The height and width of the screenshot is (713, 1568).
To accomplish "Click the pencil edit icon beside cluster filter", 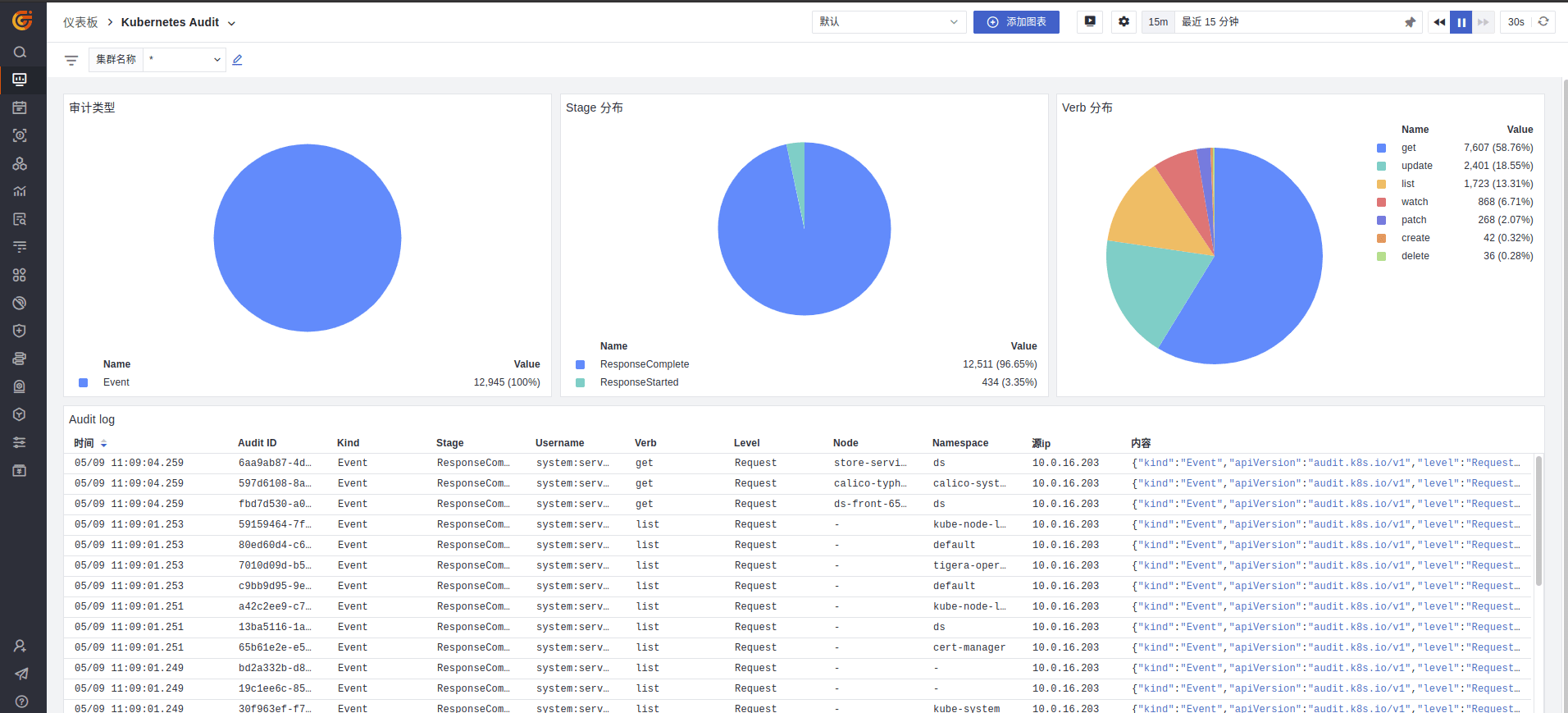I will 237,60.
